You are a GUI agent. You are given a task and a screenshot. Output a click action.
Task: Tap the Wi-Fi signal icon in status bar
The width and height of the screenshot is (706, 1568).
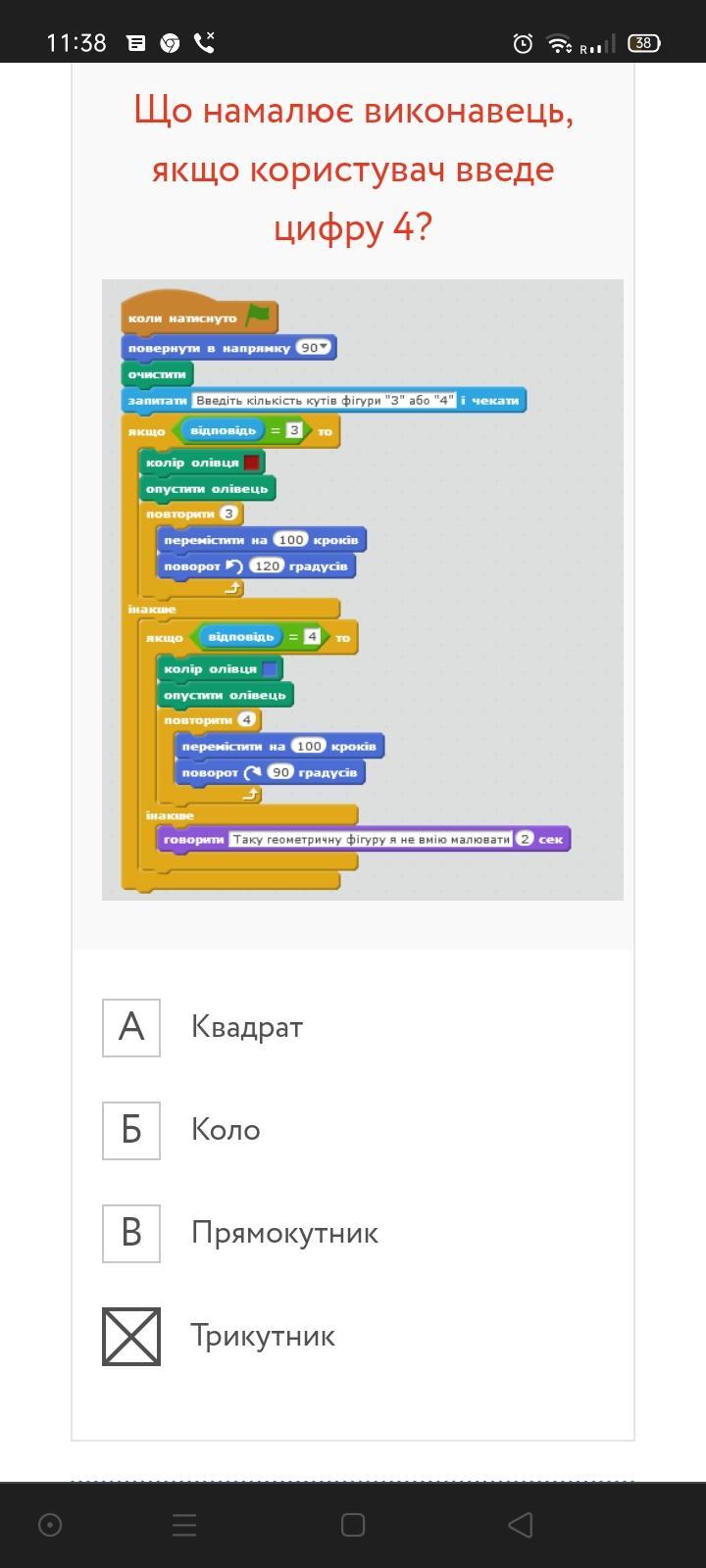pyautogui.click(x=559, y=43)
